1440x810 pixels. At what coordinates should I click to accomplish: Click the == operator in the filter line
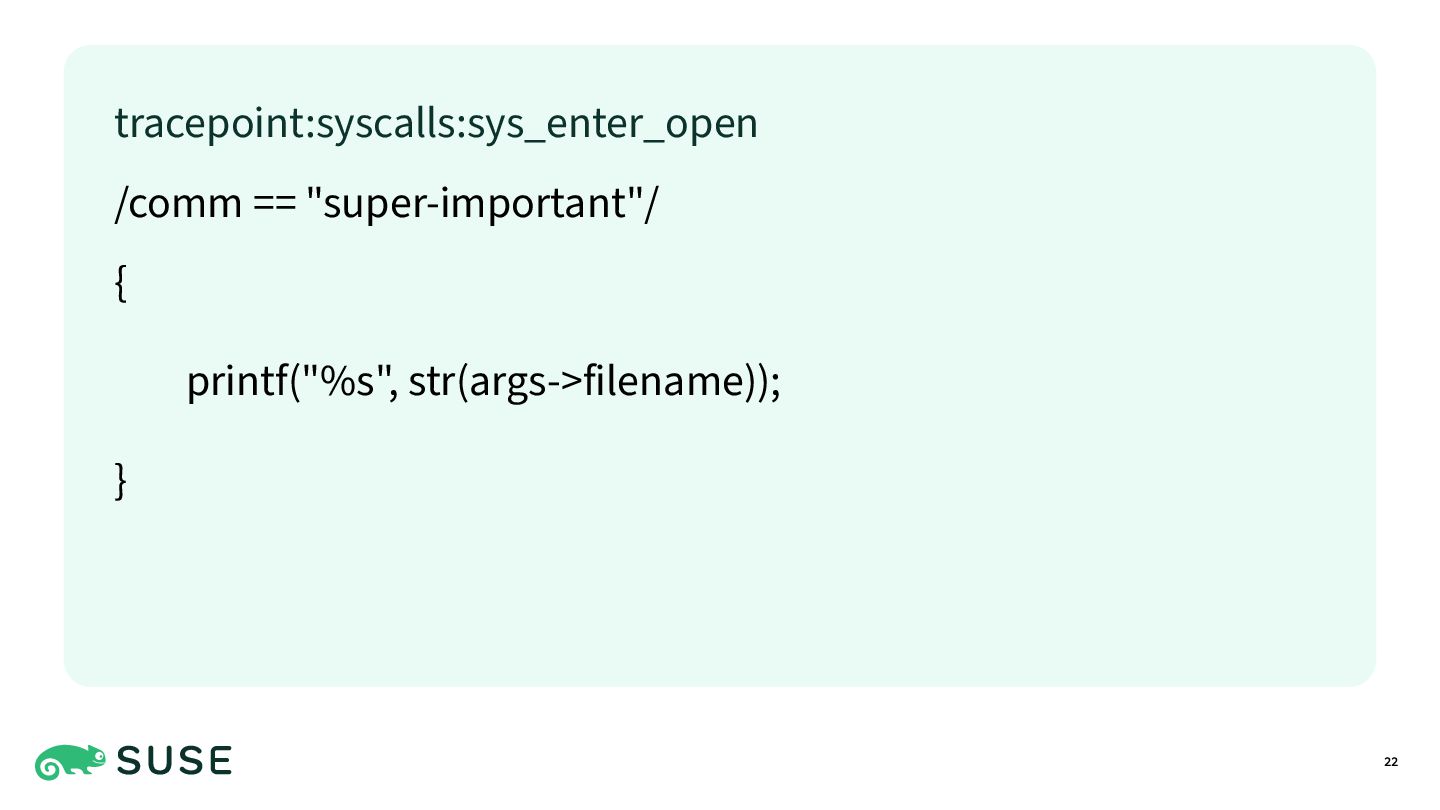point(276,205)
